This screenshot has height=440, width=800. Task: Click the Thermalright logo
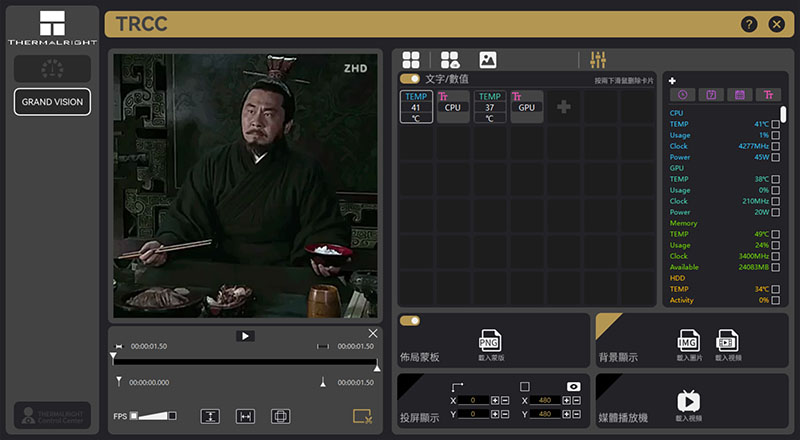pyautogui.click(x=52, y=28)
